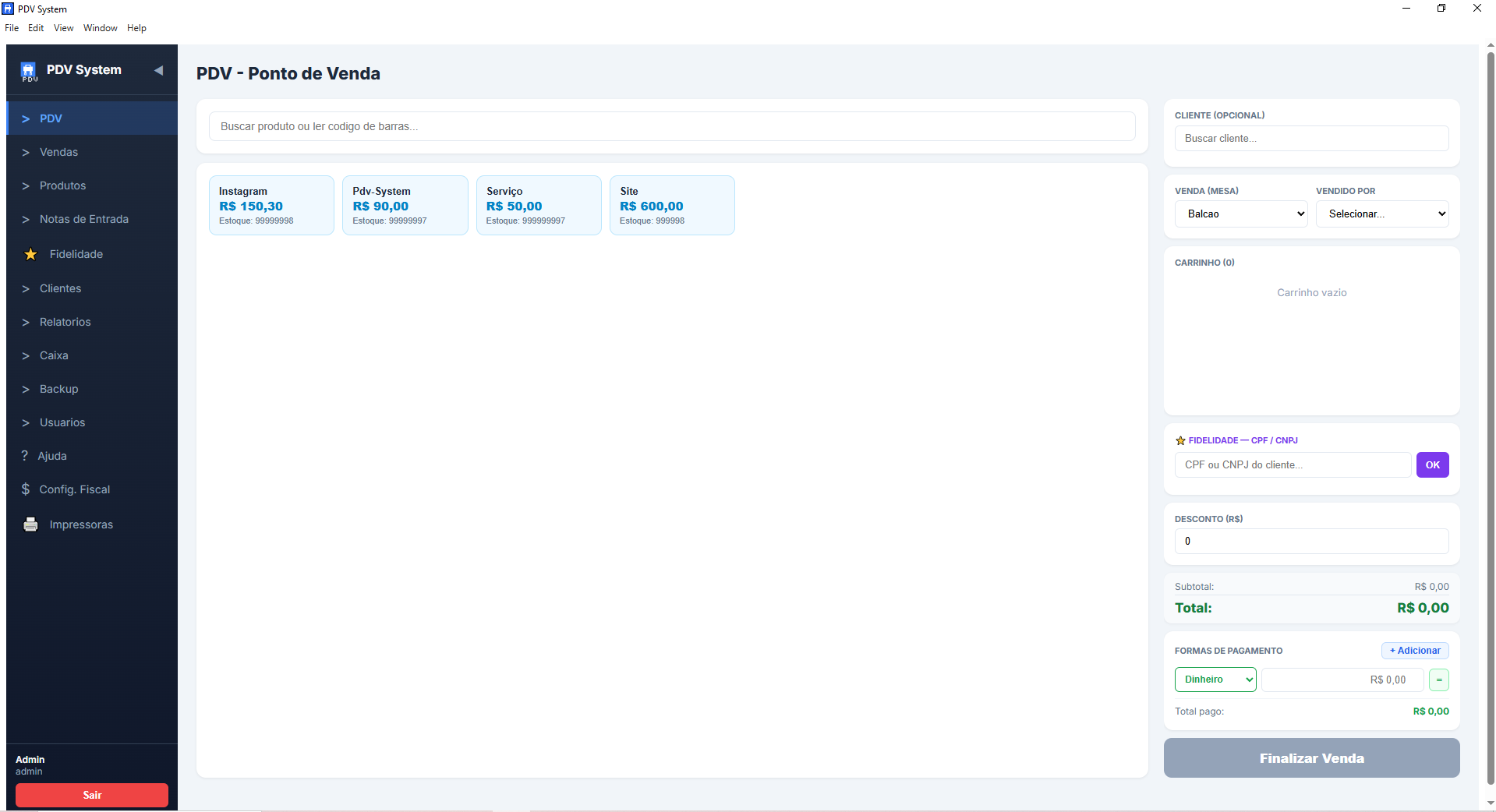The width and height of the screenshot is (1496, 812).
Task: Open Impressoras via the printer icon
Action: (31, 524)
